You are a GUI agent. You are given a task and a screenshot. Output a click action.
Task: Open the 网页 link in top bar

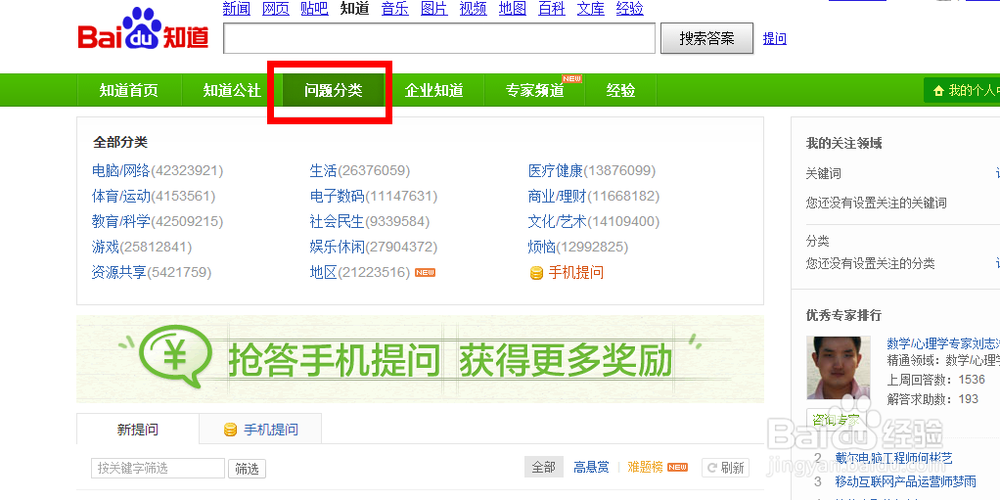[276, 9]
